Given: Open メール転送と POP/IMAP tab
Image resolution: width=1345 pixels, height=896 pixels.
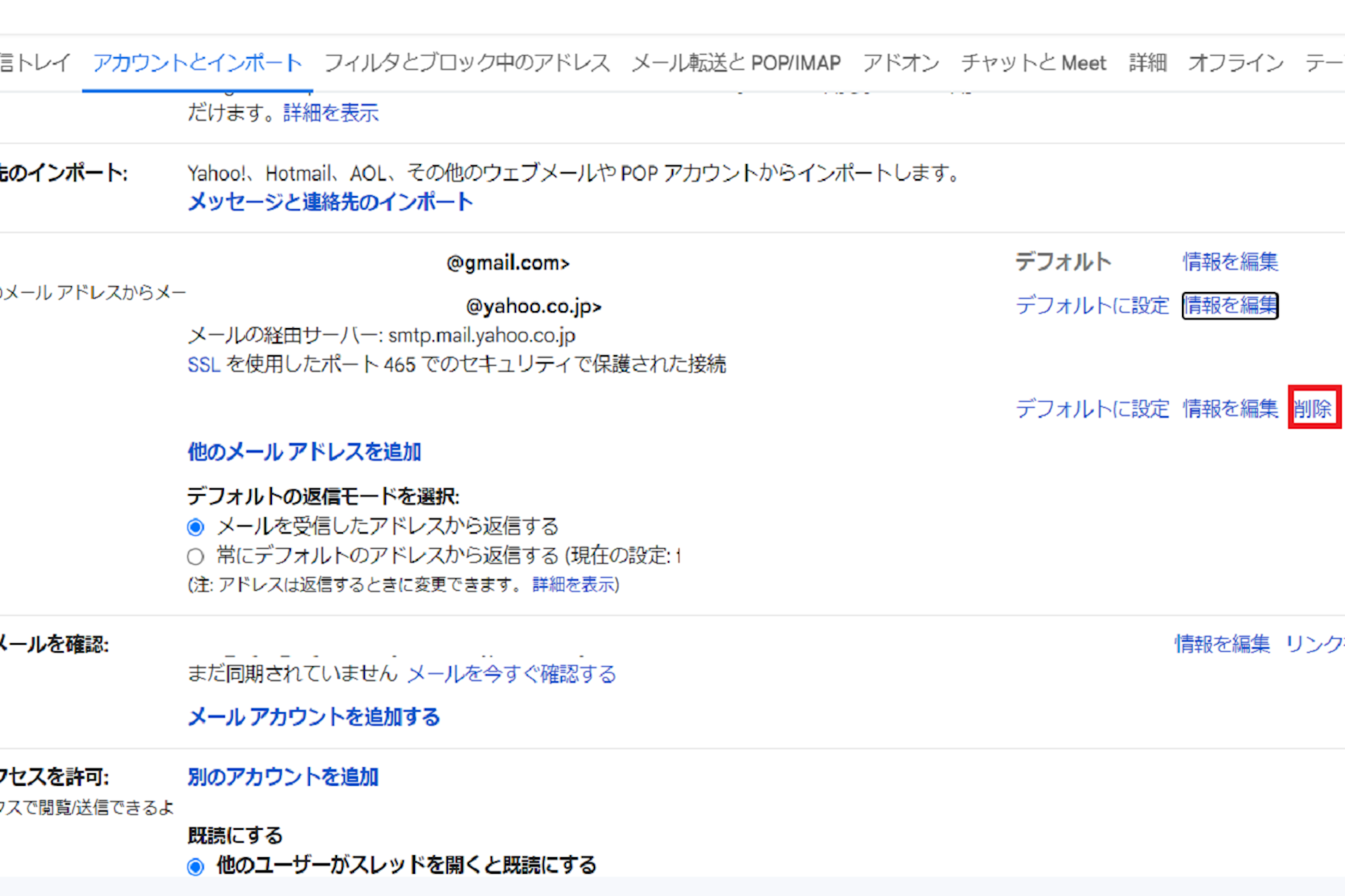Looking at the screenshot, I should [x=736, y=63].
